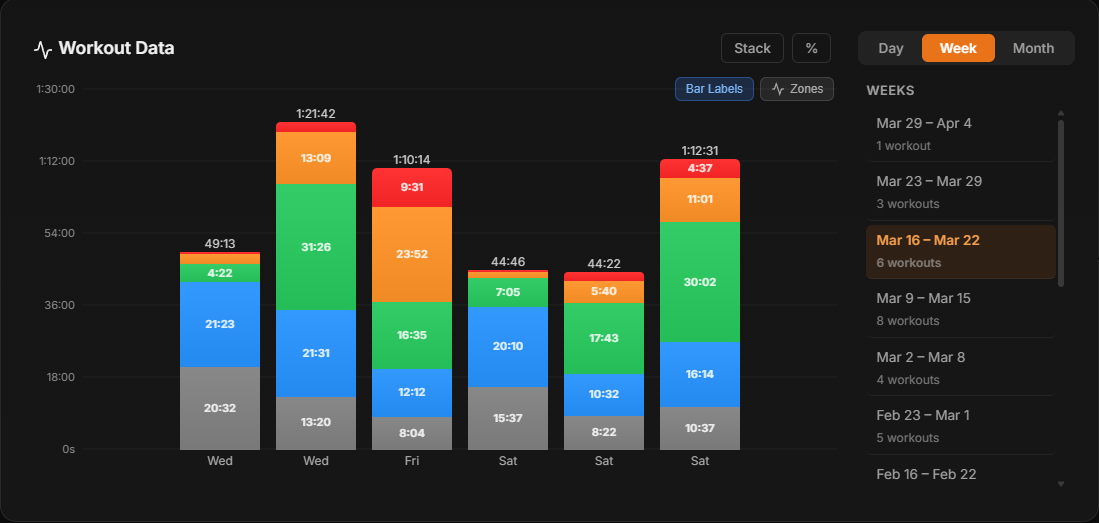The image size is (1099, 523).
Task: Click blue segment labeled 21:31
Action: [x=316, y=353]
